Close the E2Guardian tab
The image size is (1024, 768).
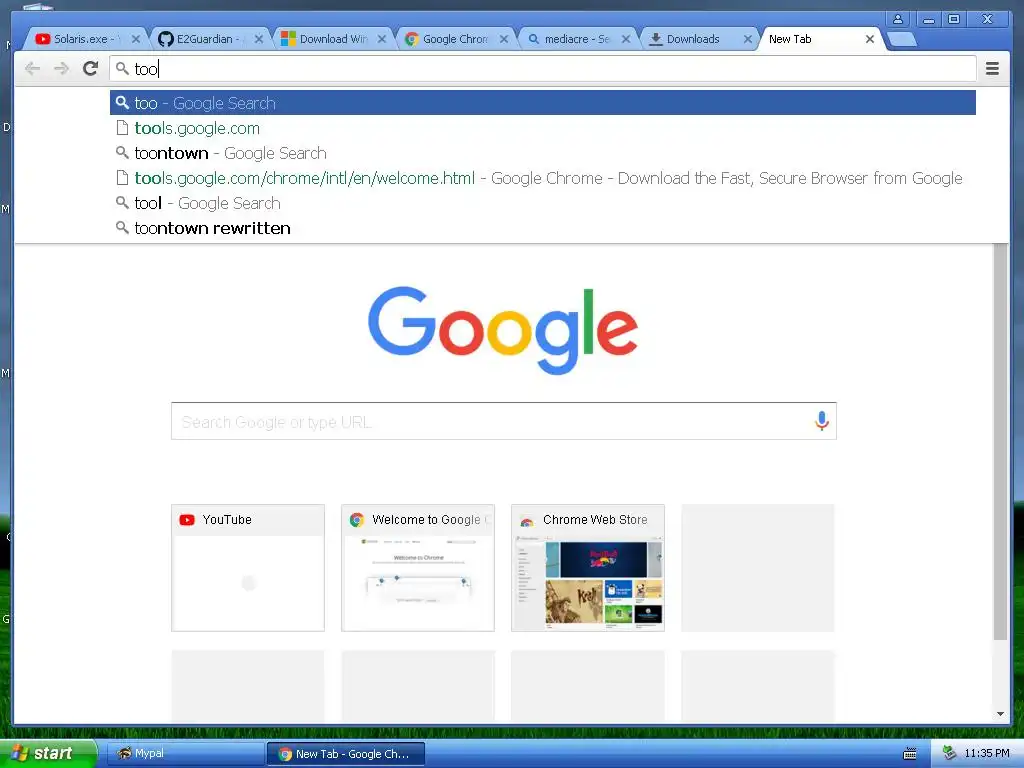point(259,39)
